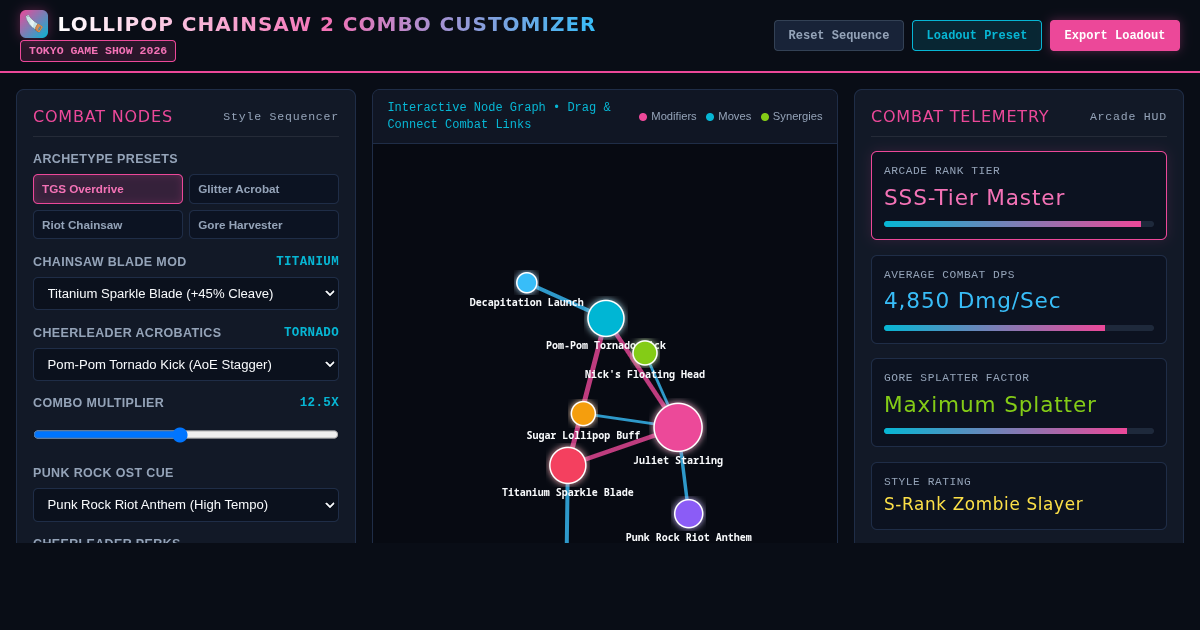Image resolution: width=1200 pixels, height=630 pixels.
Task: Expand the Cheerleader Acrobatics dropdown
Action: (x=186, y=365)
